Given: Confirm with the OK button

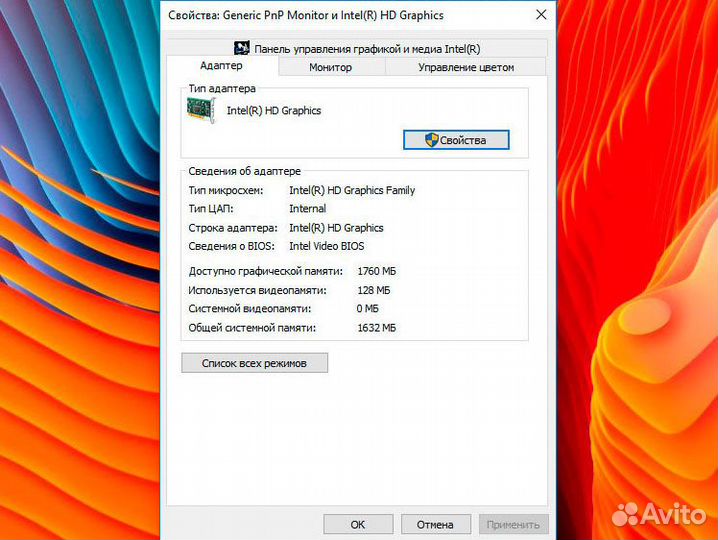Looking at the screenshot, I should click(x=358, y=524).
